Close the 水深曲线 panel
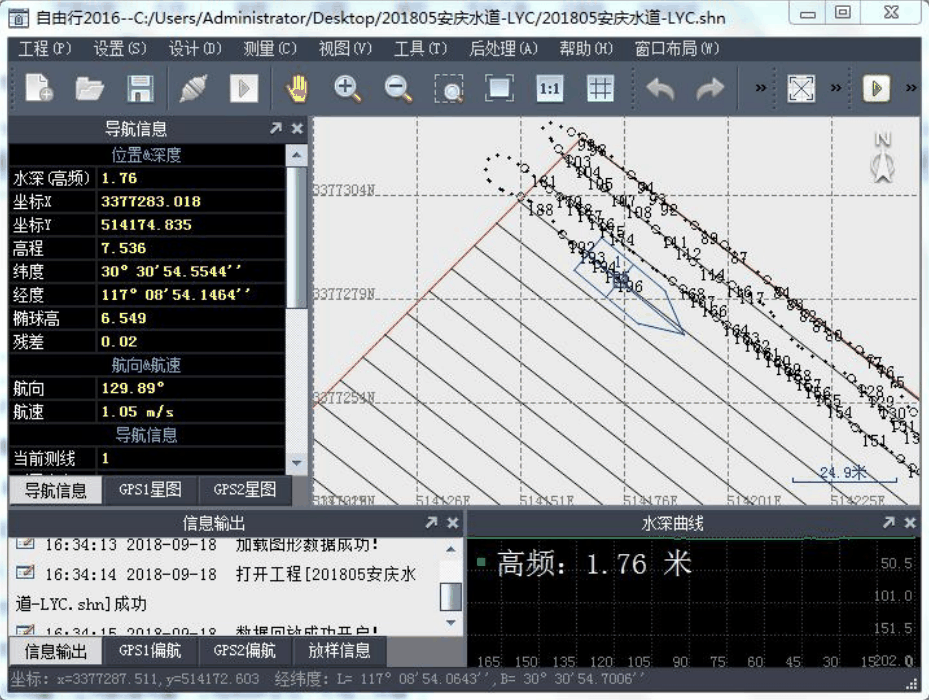929x700 pixels. click(x=909, y=521)
